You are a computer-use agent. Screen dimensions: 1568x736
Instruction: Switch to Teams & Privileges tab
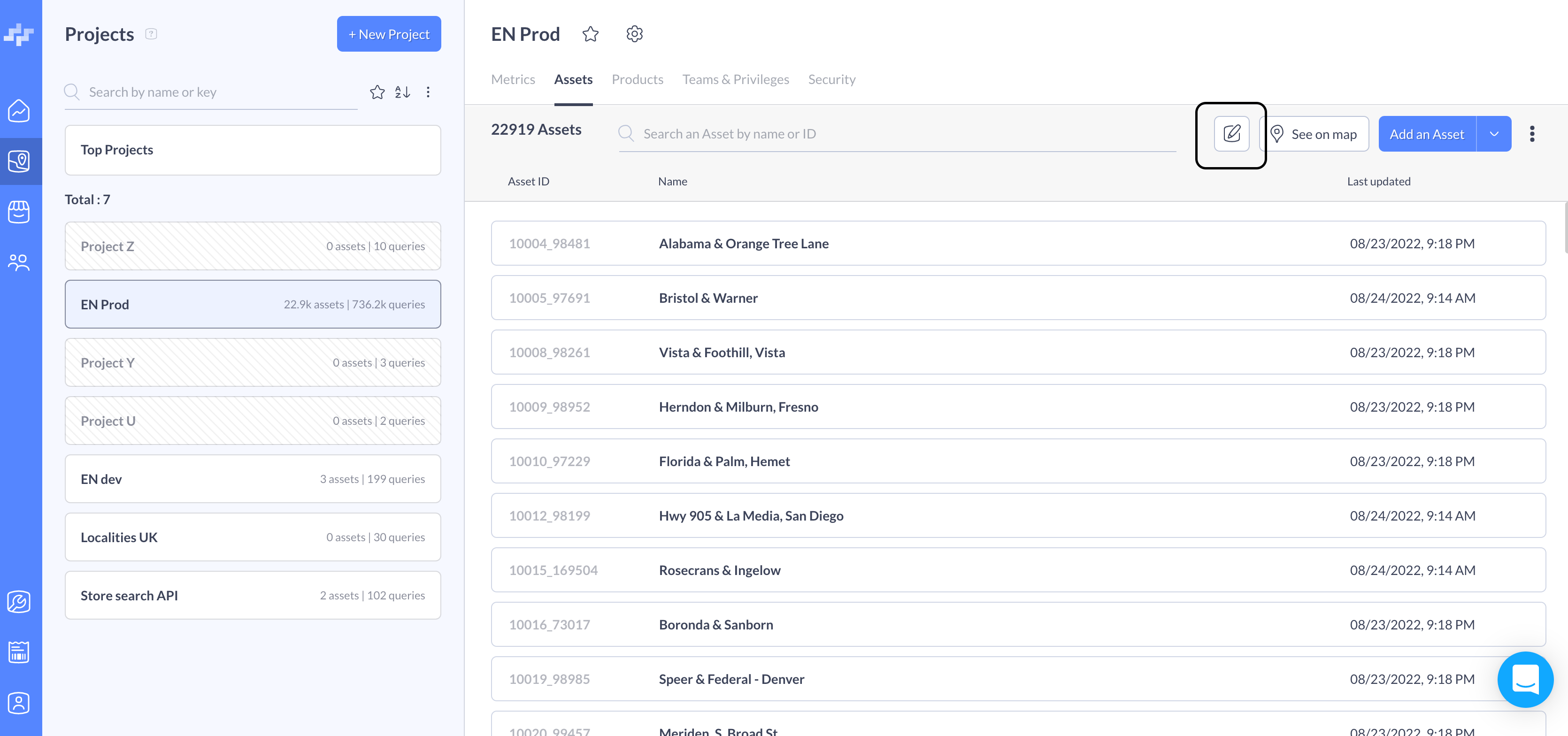click(x=735, y=79)
